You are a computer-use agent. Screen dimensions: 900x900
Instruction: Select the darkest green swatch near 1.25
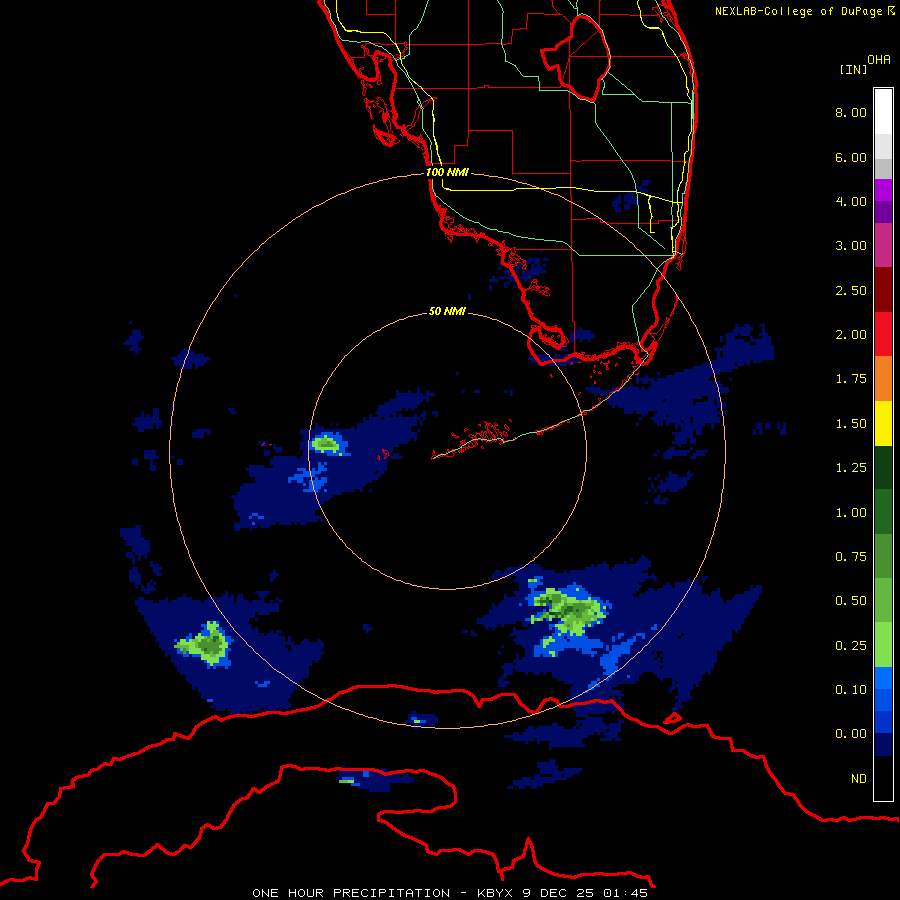(x=883, y=467)
